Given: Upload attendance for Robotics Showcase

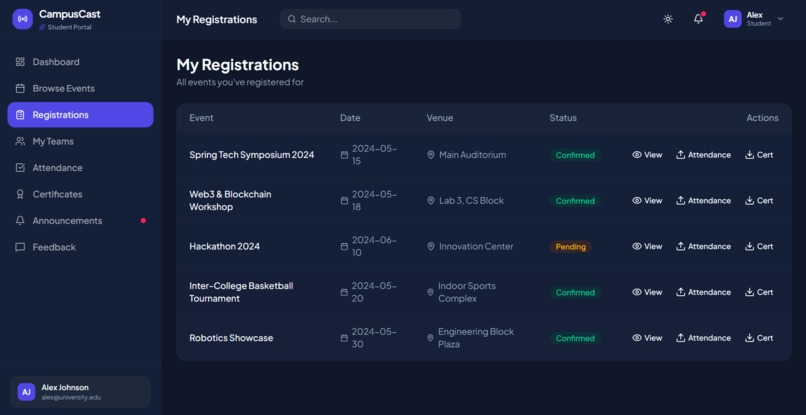Looking at the screenshot, I should click(x=703, y=338).
